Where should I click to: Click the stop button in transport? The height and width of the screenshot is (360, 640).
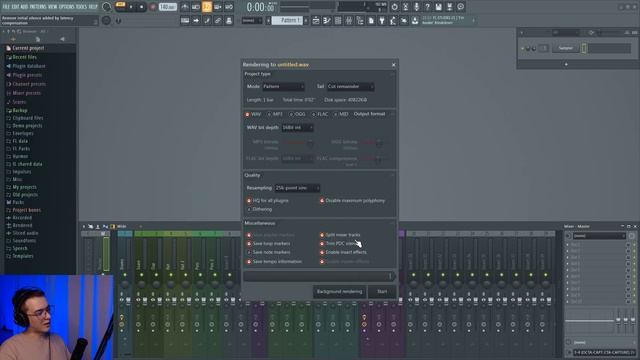click(142, 7)
